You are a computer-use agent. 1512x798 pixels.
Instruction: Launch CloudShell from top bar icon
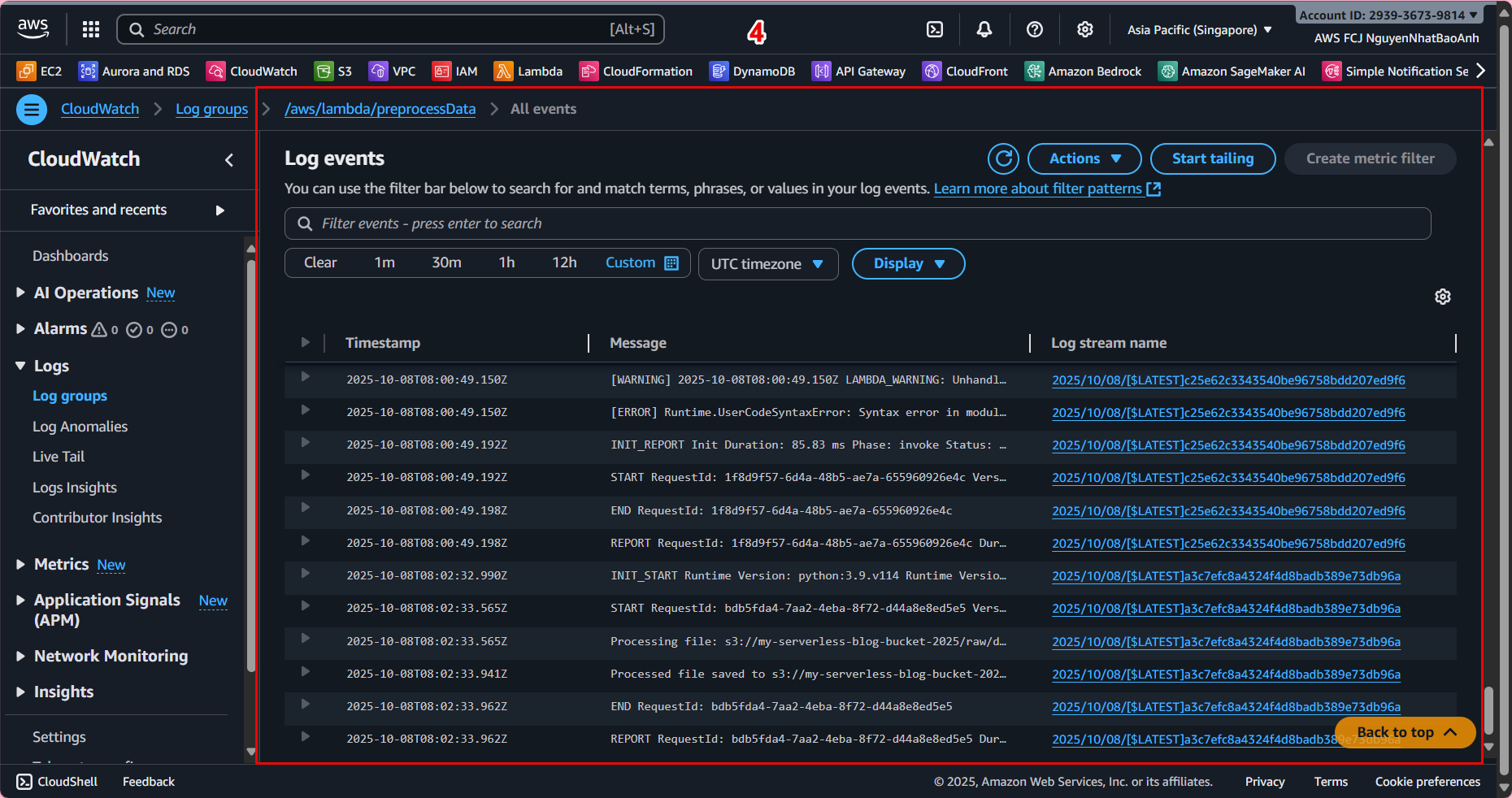coord(935,29)
